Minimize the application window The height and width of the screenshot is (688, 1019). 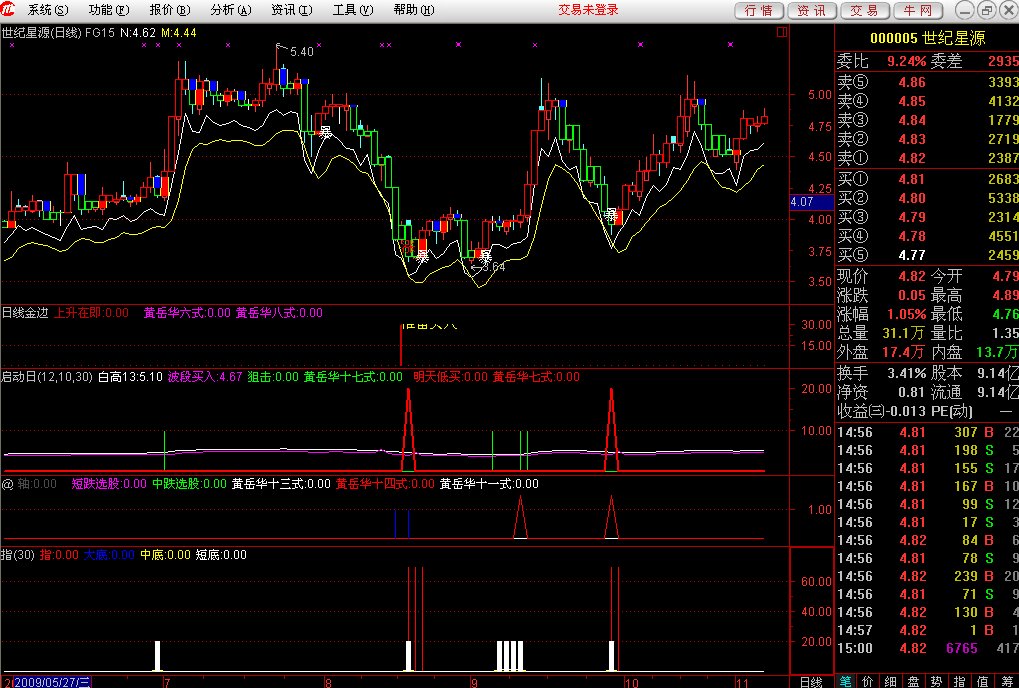[x=964, y=10]
